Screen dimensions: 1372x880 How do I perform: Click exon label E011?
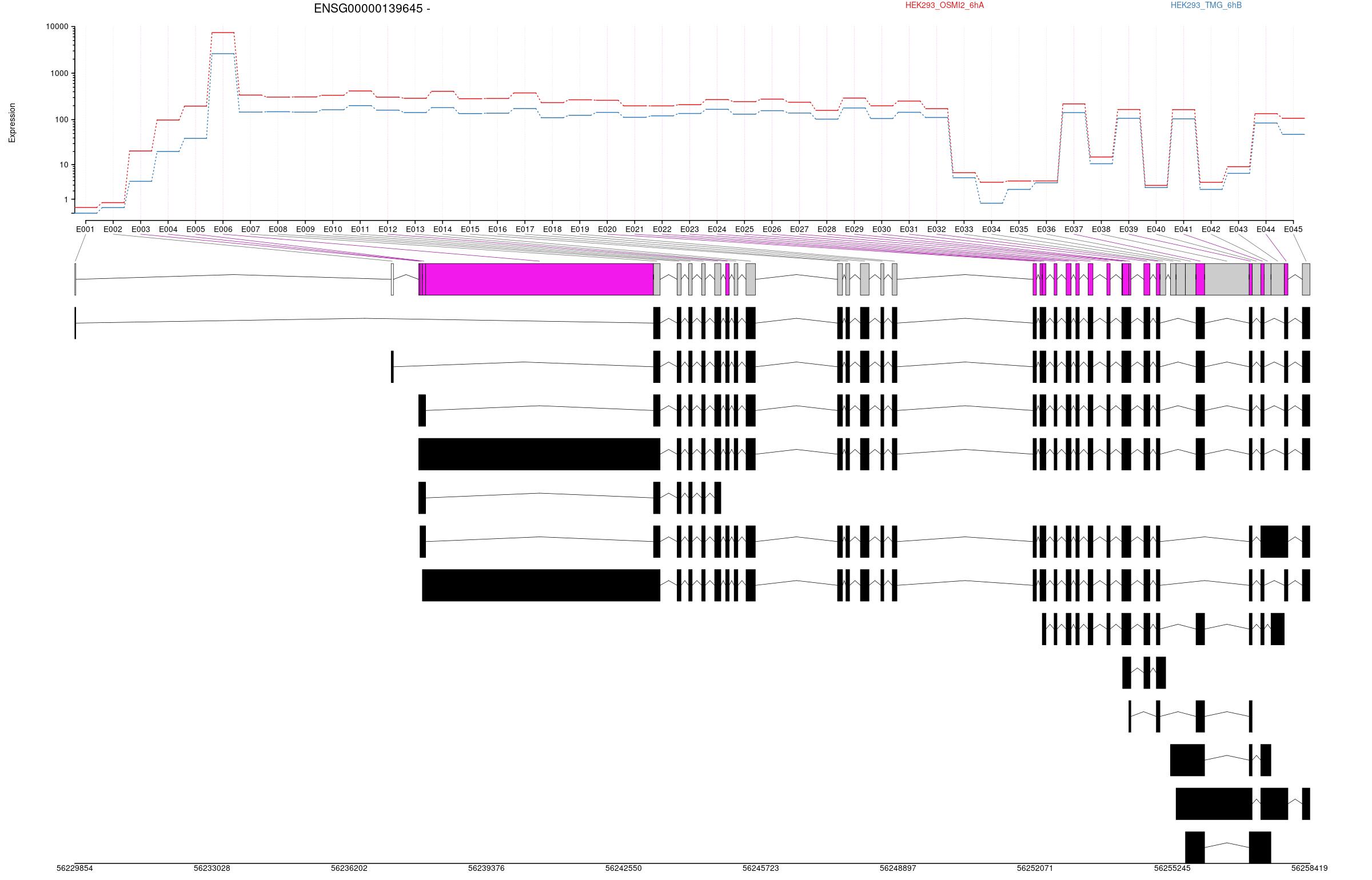(x=360, y=230)
